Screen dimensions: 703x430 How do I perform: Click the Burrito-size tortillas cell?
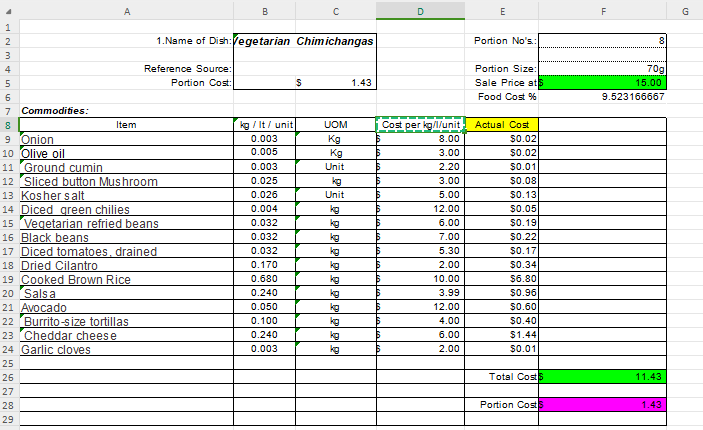pyautogui.click(x=126, y=321)
